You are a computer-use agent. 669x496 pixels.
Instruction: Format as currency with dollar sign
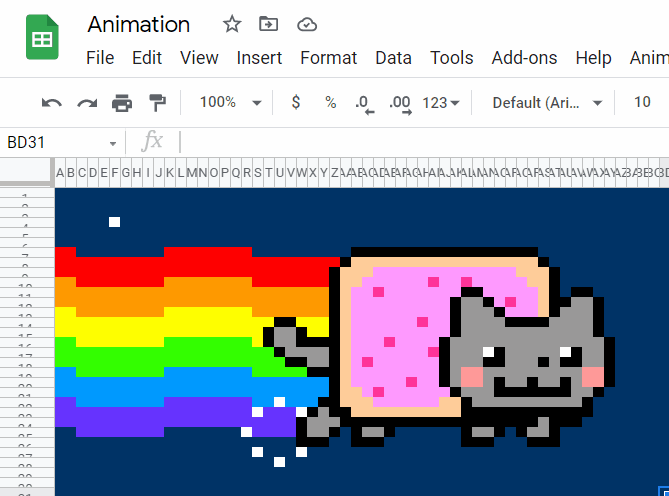tap(296, 102)
